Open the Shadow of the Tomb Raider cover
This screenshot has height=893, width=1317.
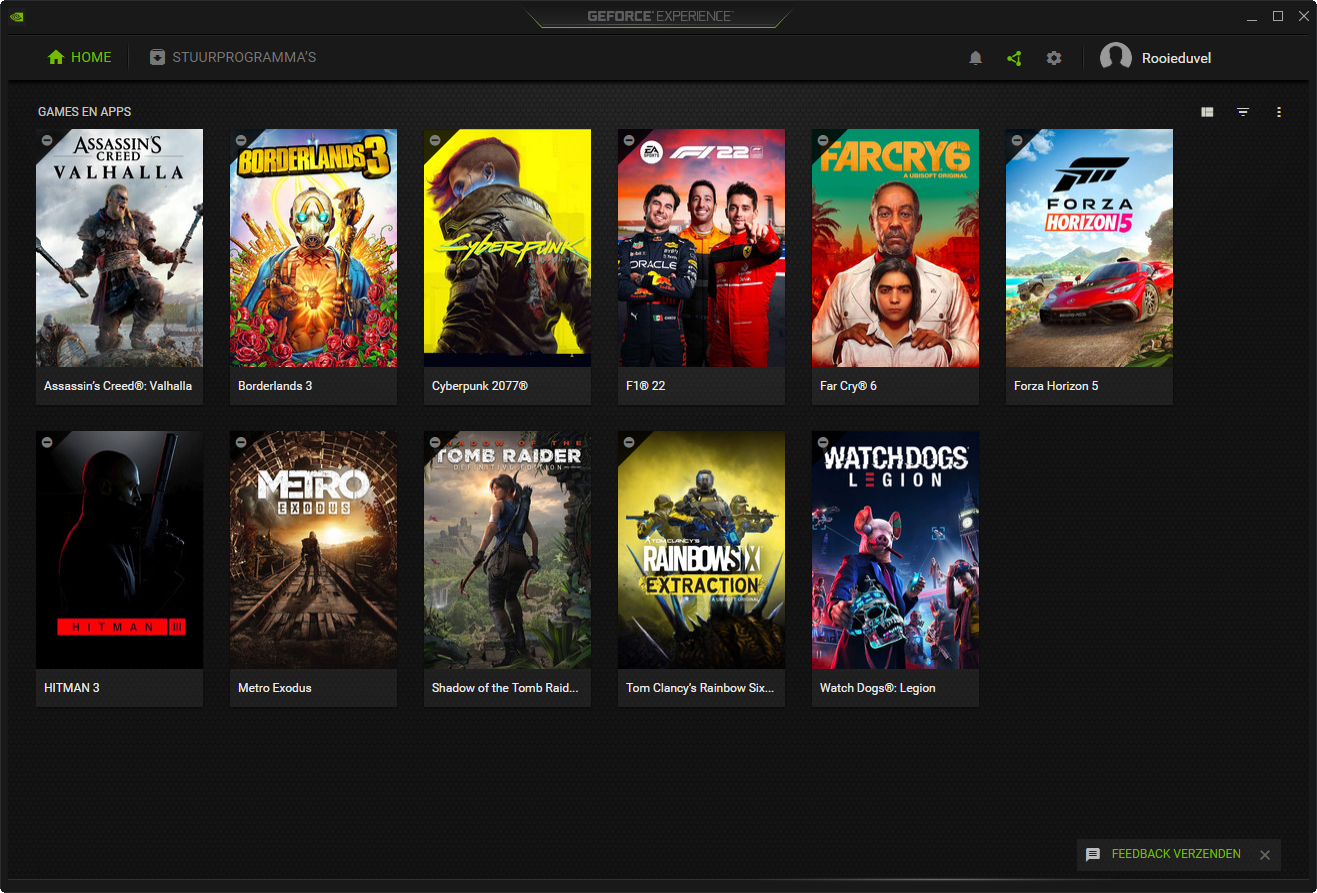point(507,550)
